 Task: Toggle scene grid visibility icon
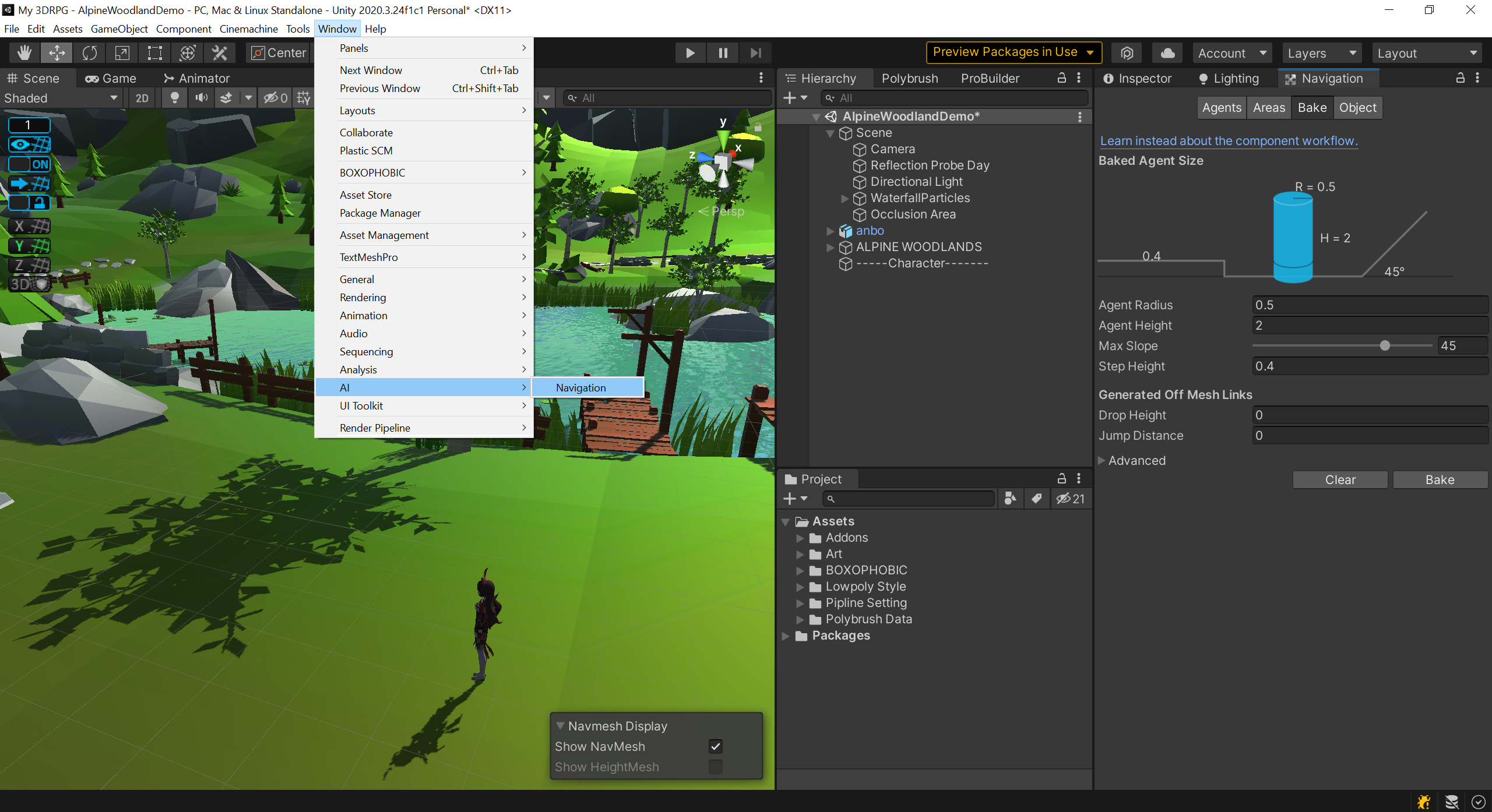point(304,98)
